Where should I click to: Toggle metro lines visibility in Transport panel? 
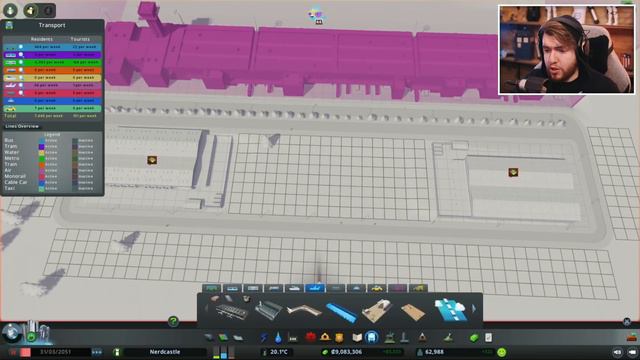[21, 62]
